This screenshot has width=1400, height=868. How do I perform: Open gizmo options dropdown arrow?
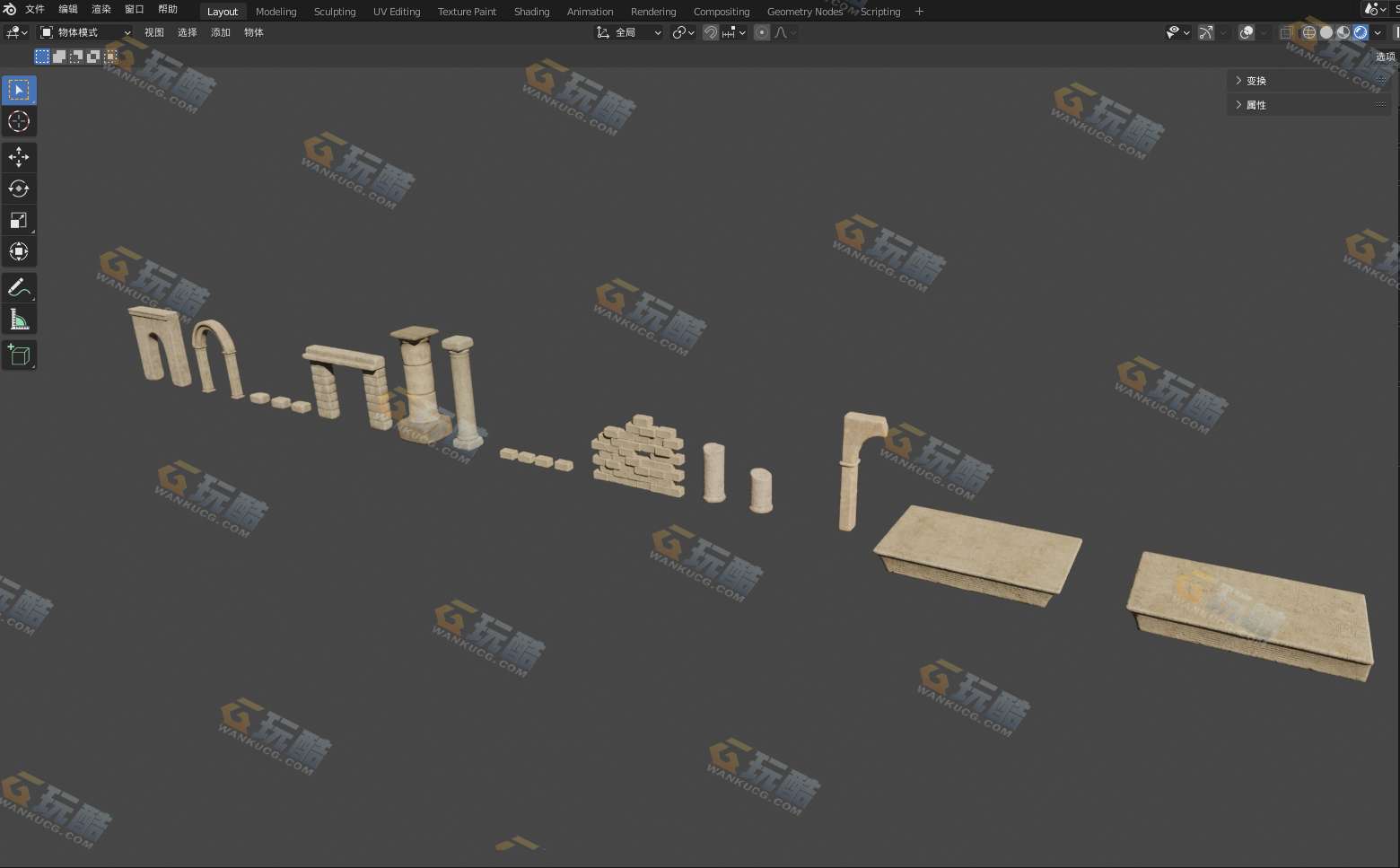coord(1222,32)
